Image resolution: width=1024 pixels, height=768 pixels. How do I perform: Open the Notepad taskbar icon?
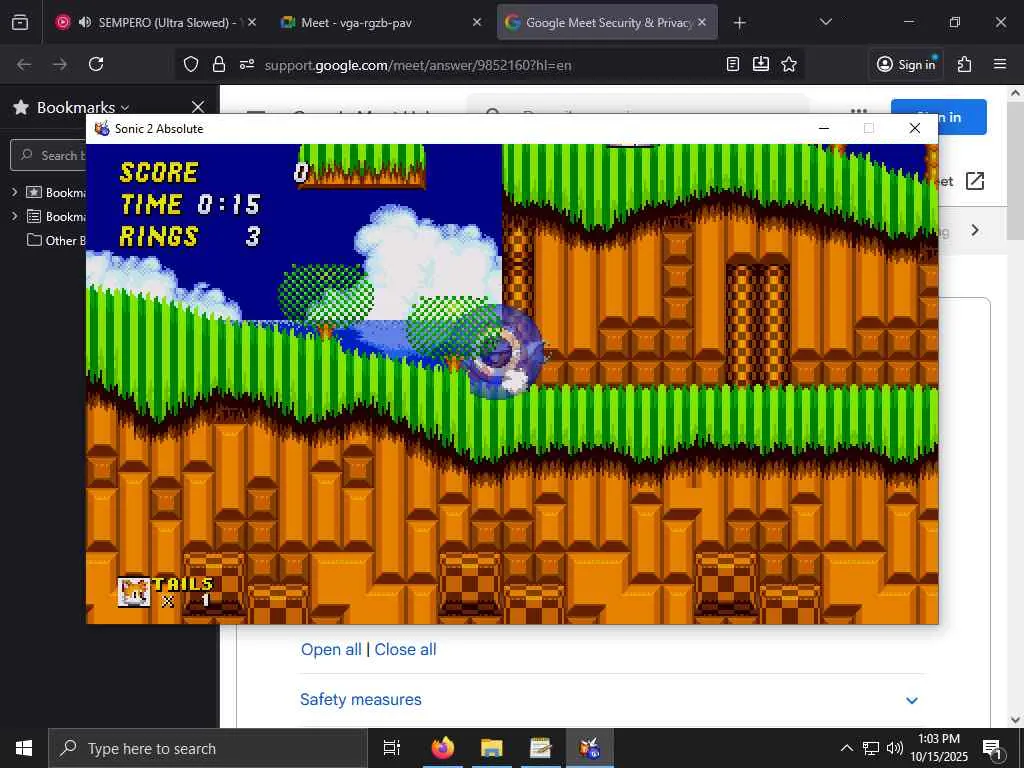coord(541,748)
